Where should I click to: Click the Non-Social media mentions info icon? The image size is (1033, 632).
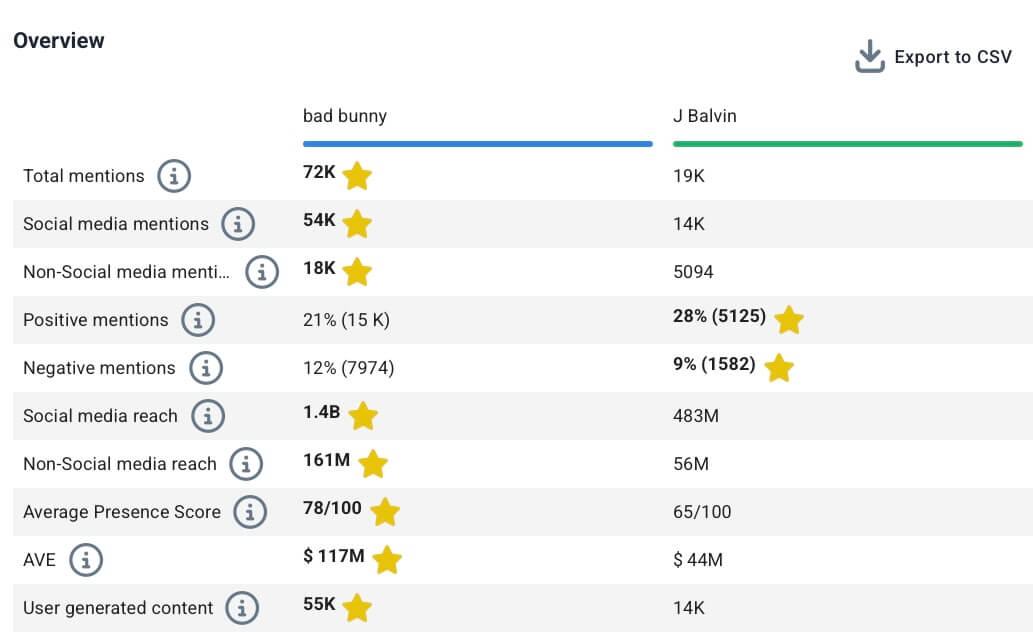click(262, 272)
